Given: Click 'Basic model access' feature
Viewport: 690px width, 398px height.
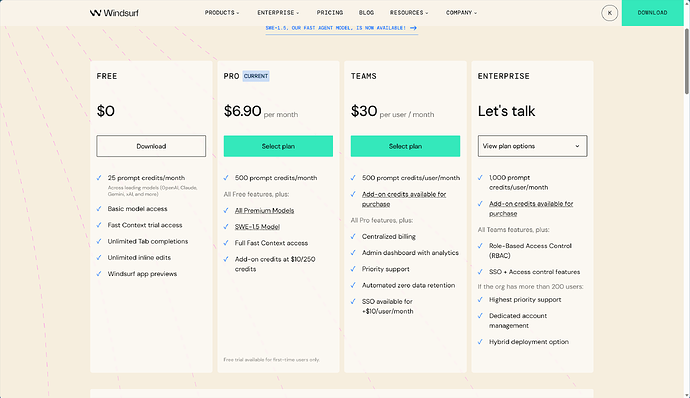Looking at the screenshot, I should pyautogui.click(x=137, y=209).
